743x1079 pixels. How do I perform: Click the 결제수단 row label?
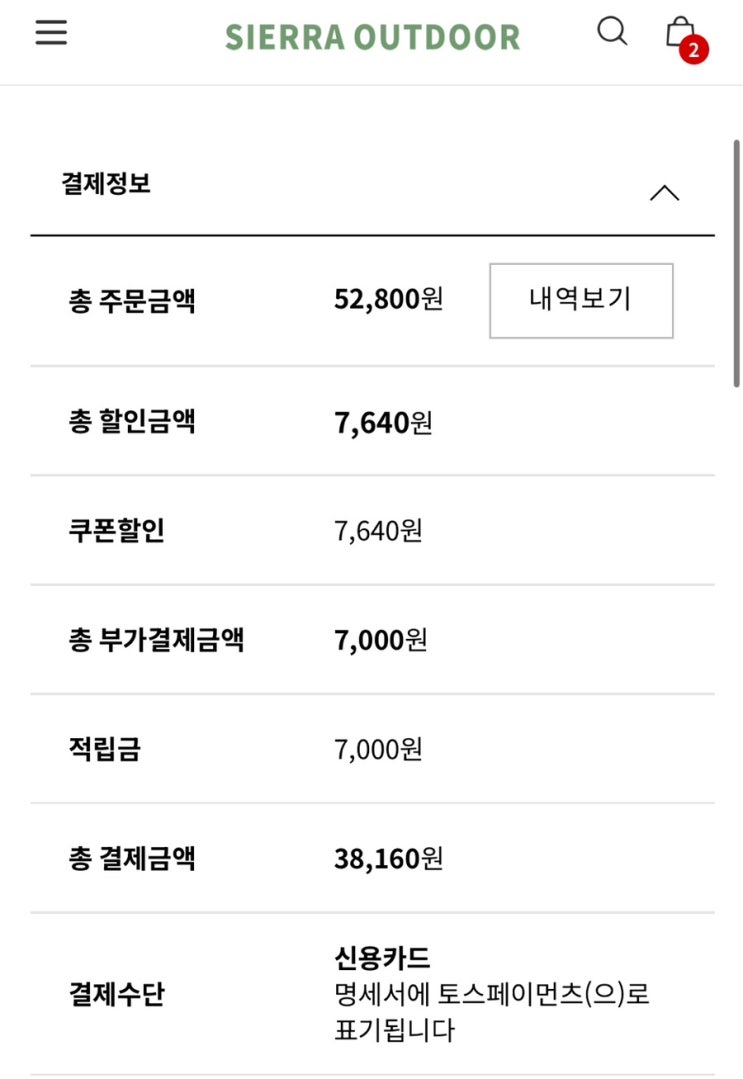click(x=116, y=994)
